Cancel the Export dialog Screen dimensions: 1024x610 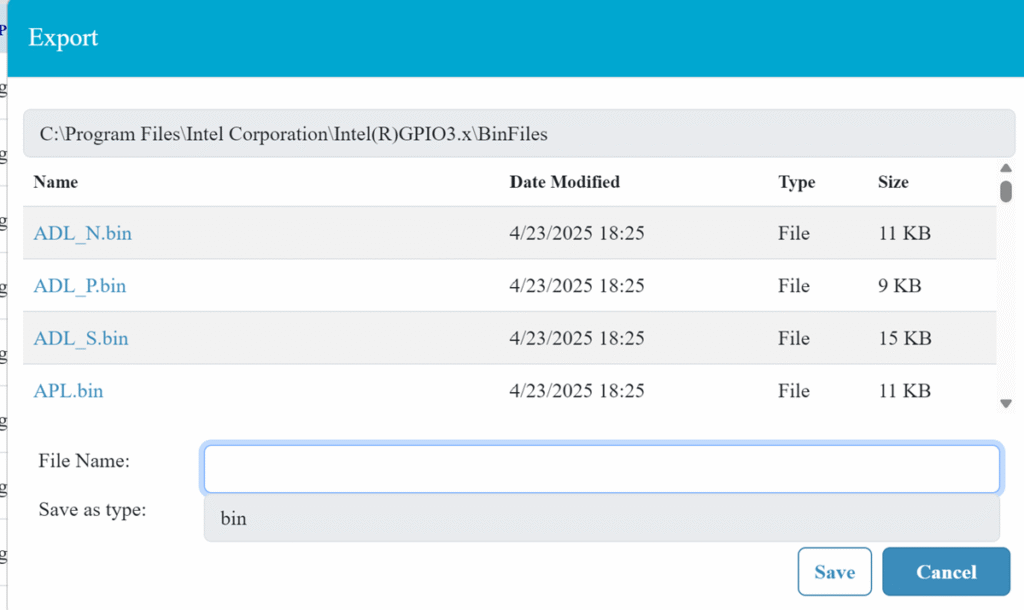click(946, 571)
